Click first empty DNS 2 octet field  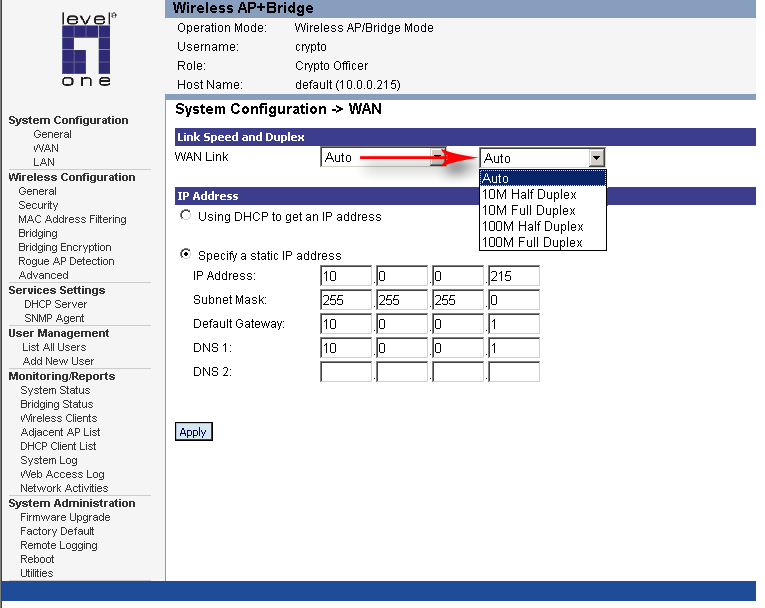point(346,371)
